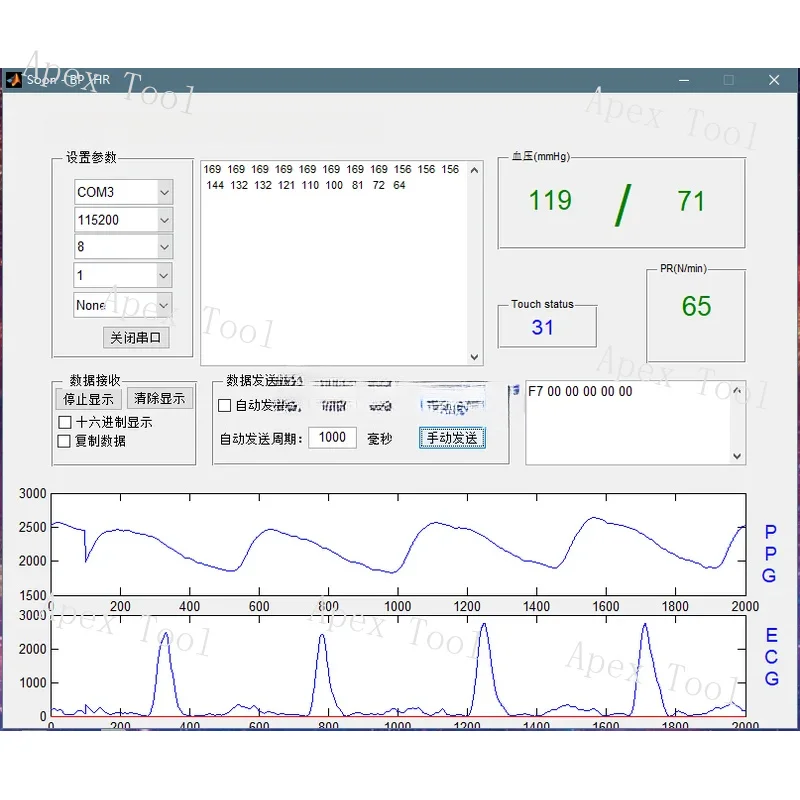Click the up arrow of the received data scrollbar
The width and height of the screenshot is (800, 800).
(x=475, y=168)
